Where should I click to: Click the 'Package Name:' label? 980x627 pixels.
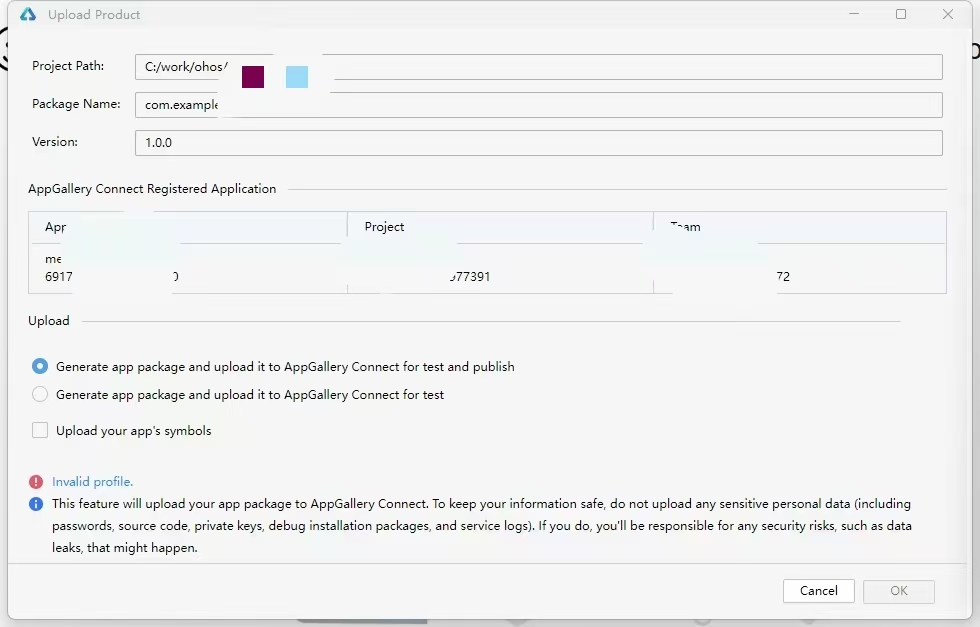(76, 104)
